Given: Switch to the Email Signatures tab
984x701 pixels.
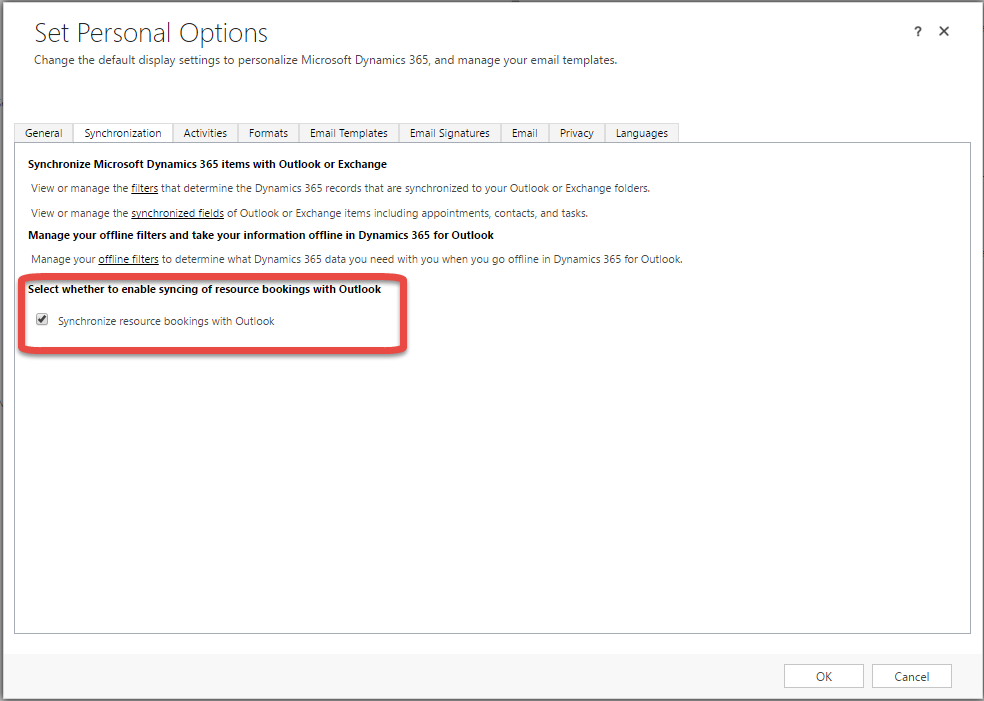Looking at the screenshot, I should (449, 133).
